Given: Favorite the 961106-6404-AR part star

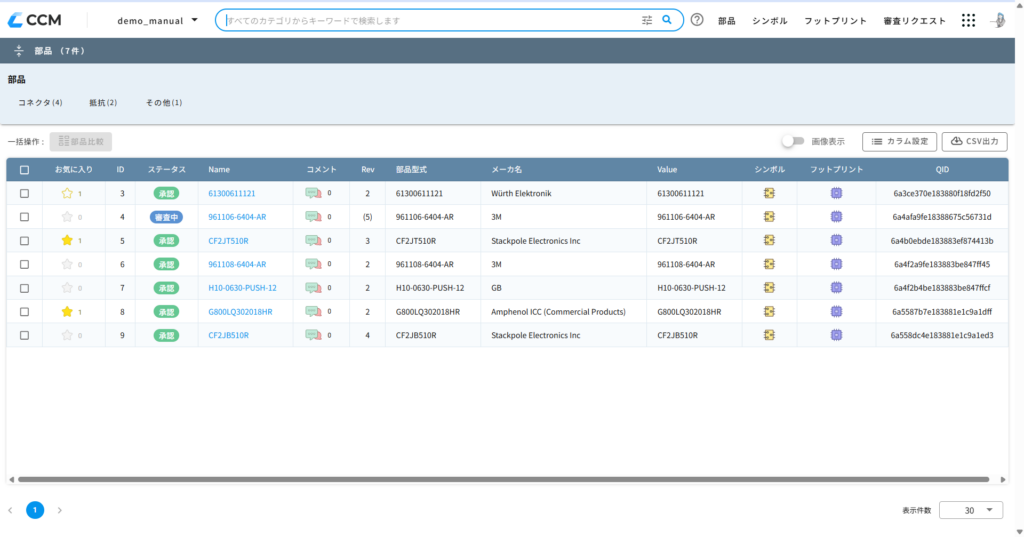Looking at the screenshot, I should click(67, 217).
